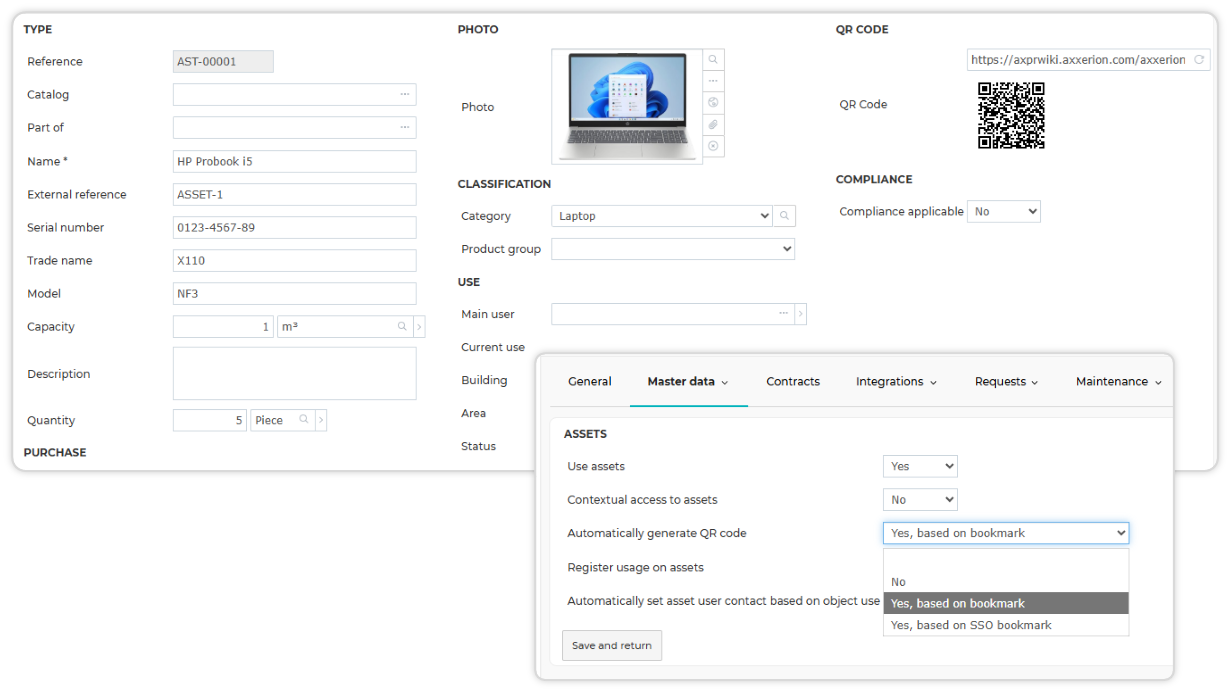Click the Model field NF3
Image resolution: width=1230 pixels, height=692 pixels.
tap(295, 293)
